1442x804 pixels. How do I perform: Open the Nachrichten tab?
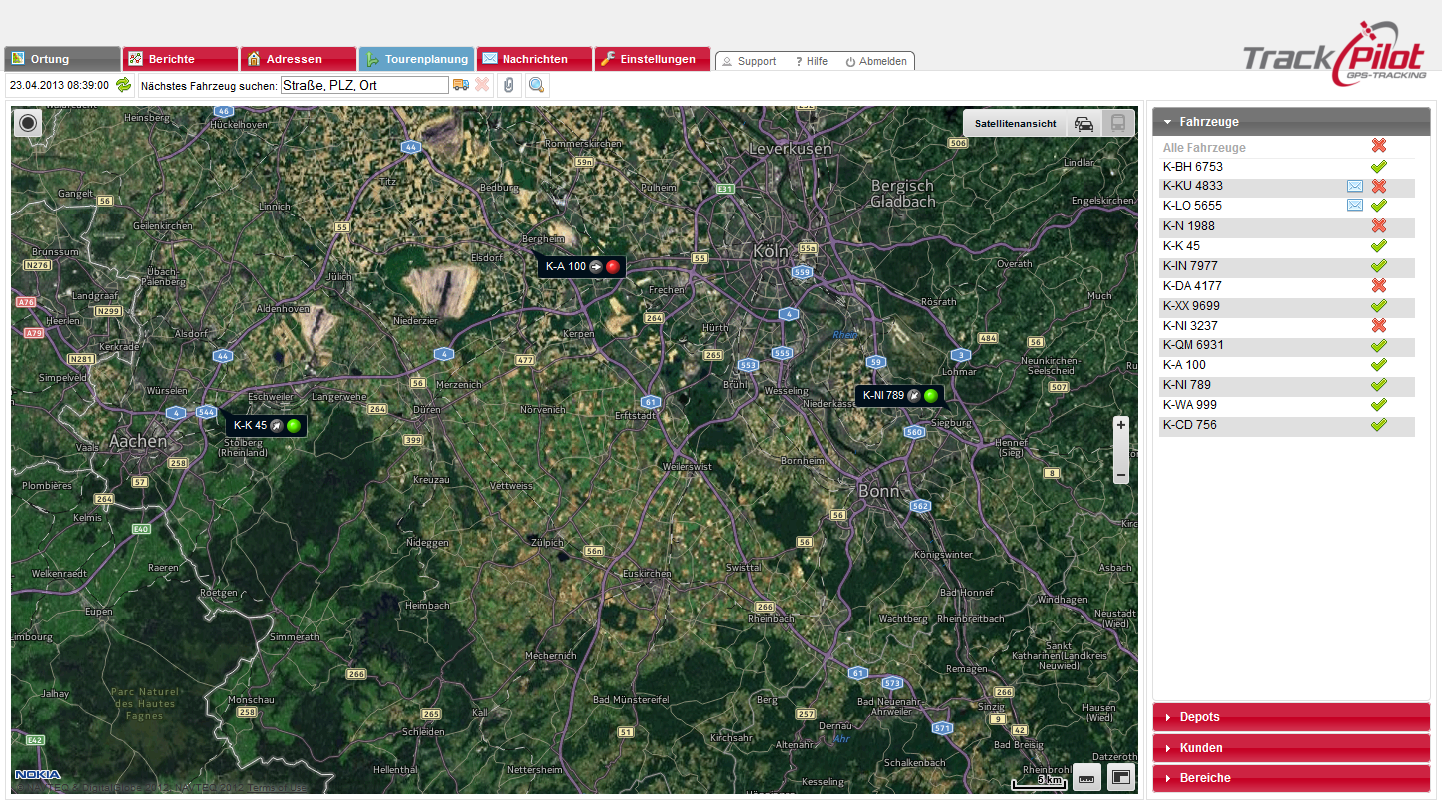click(534, 59)
